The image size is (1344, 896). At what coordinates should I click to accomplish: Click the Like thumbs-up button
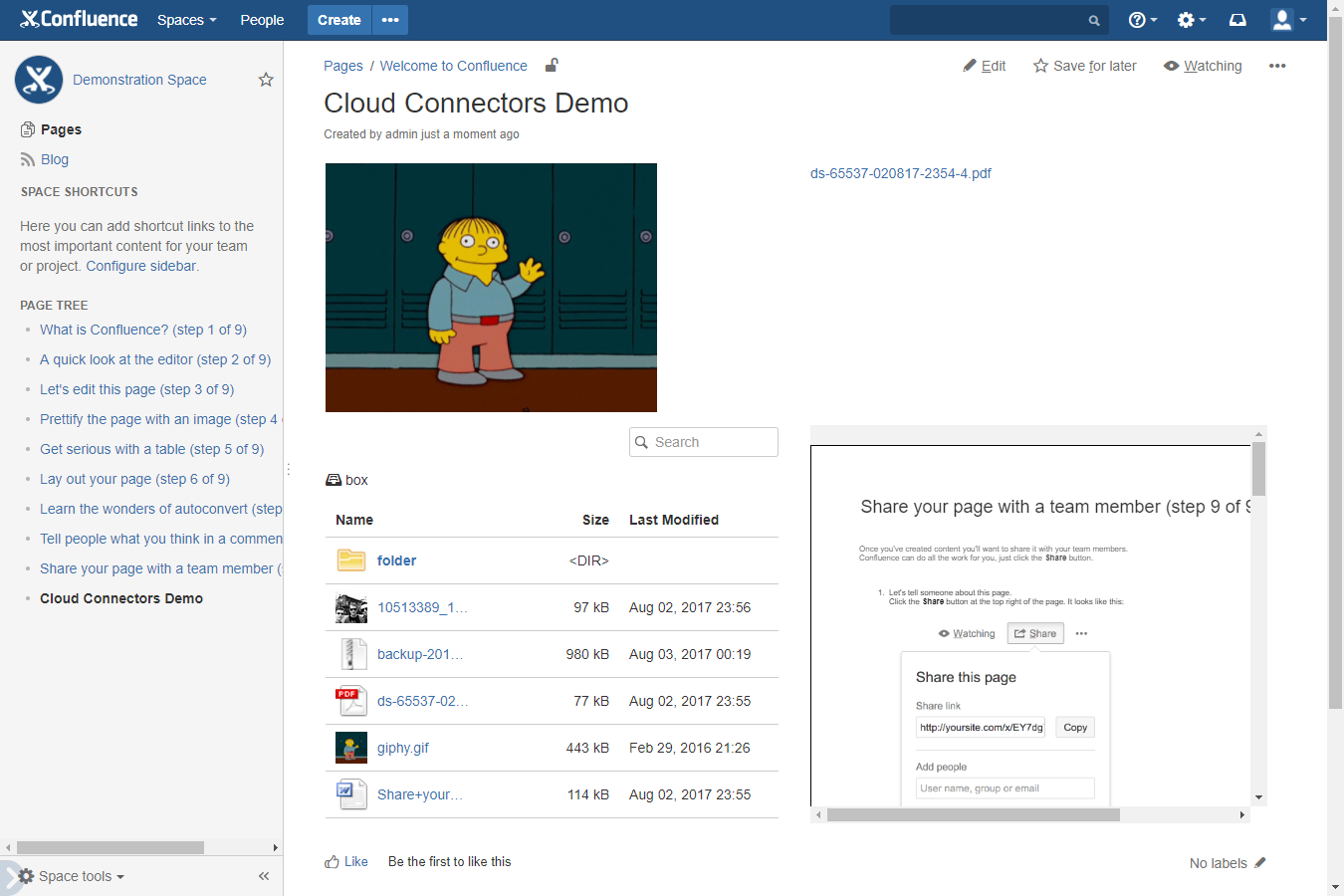(346, 862)
